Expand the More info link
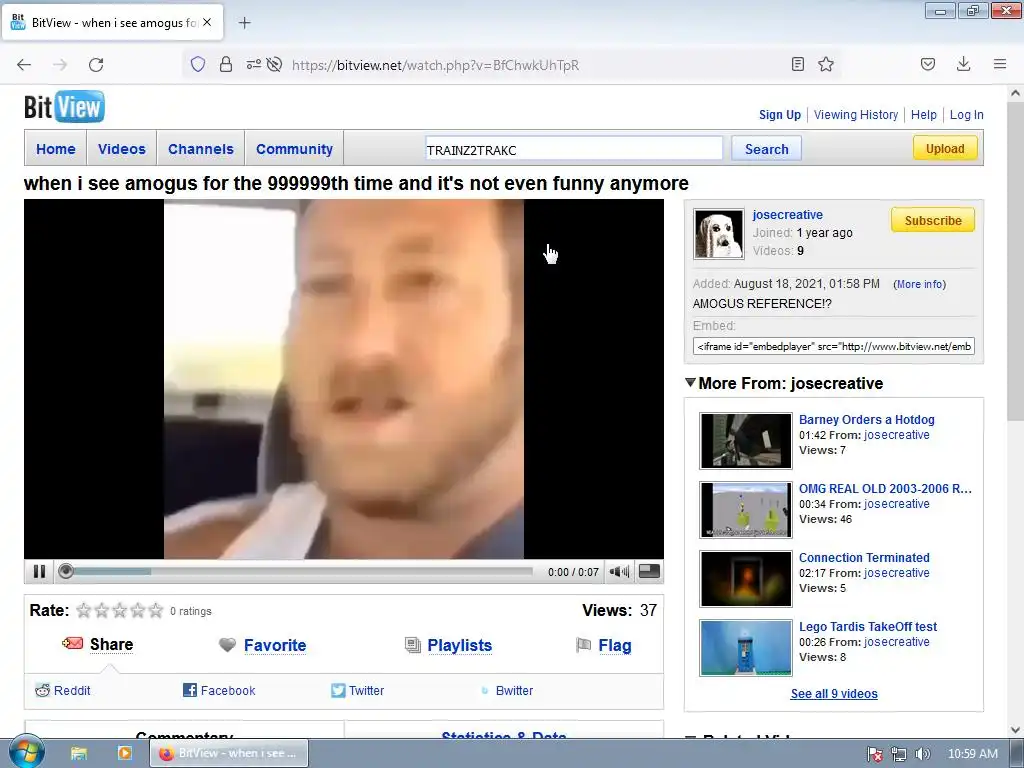 click(x=920, y=284)
